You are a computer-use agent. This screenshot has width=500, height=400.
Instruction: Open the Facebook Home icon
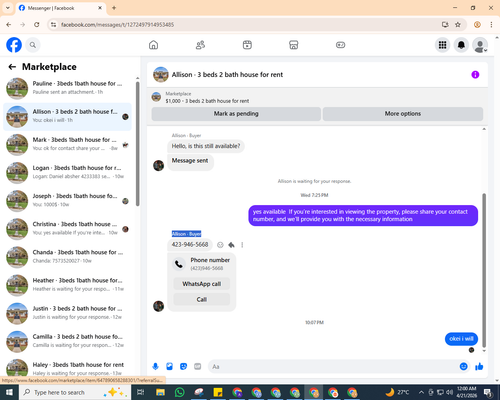pyautogui.click(x=153, y=45)
